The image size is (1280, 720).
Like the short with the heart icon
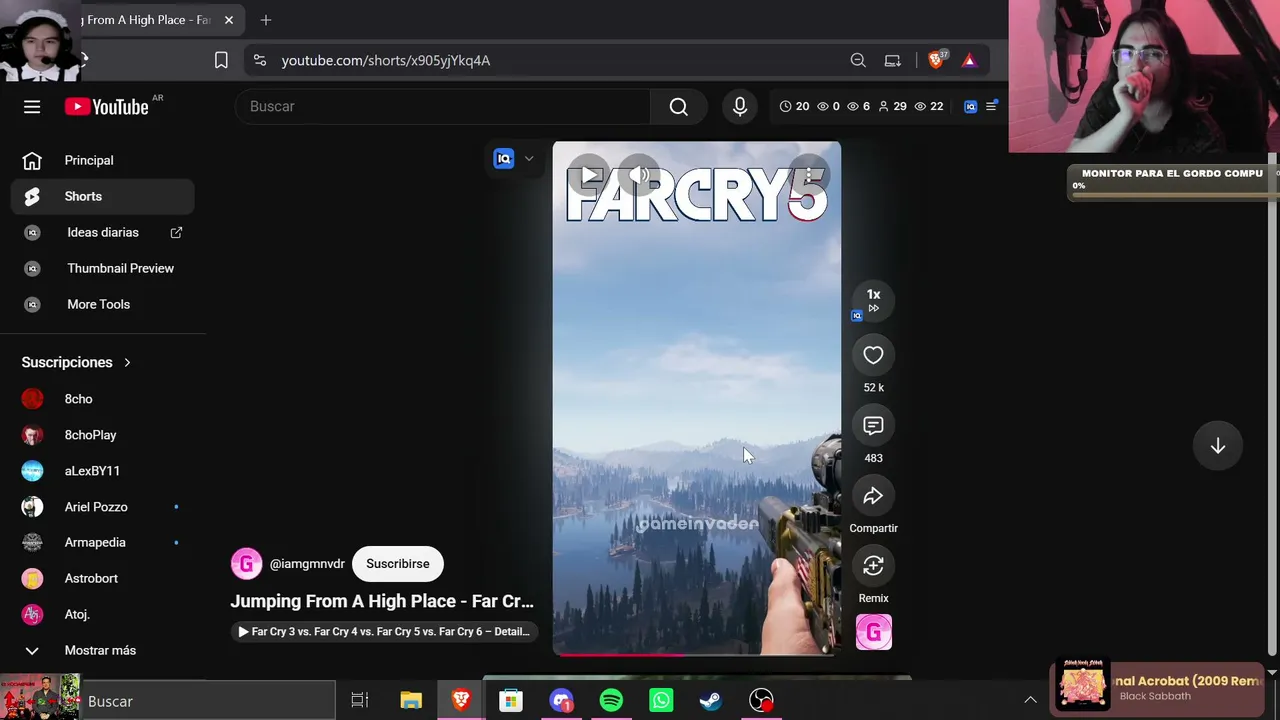click(873, 355)
